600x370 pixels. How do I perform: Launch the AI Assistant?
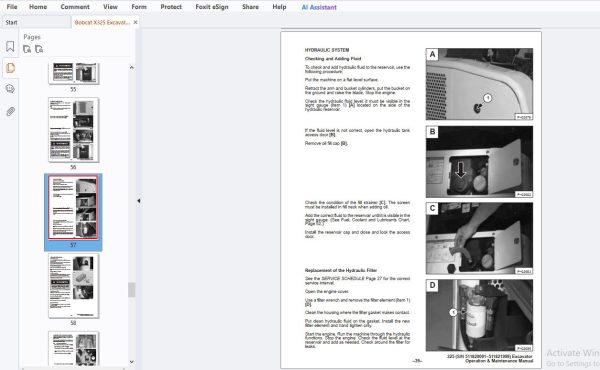[x=319, y=7]
